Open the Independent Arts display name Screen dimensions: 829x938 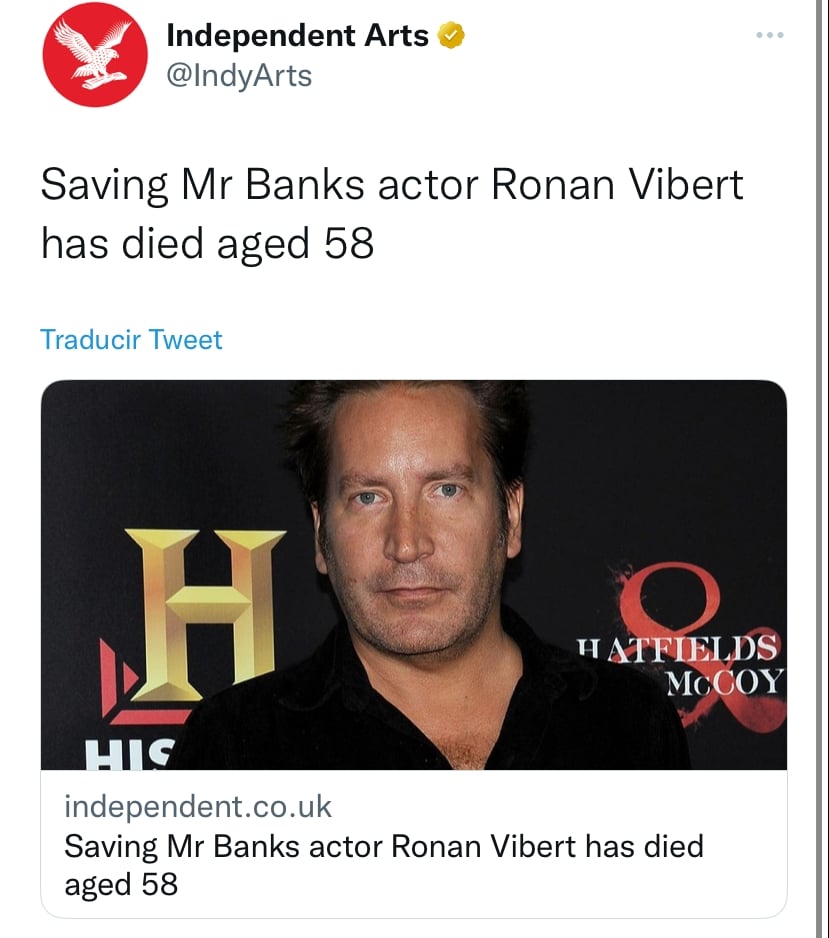[297, 35]
